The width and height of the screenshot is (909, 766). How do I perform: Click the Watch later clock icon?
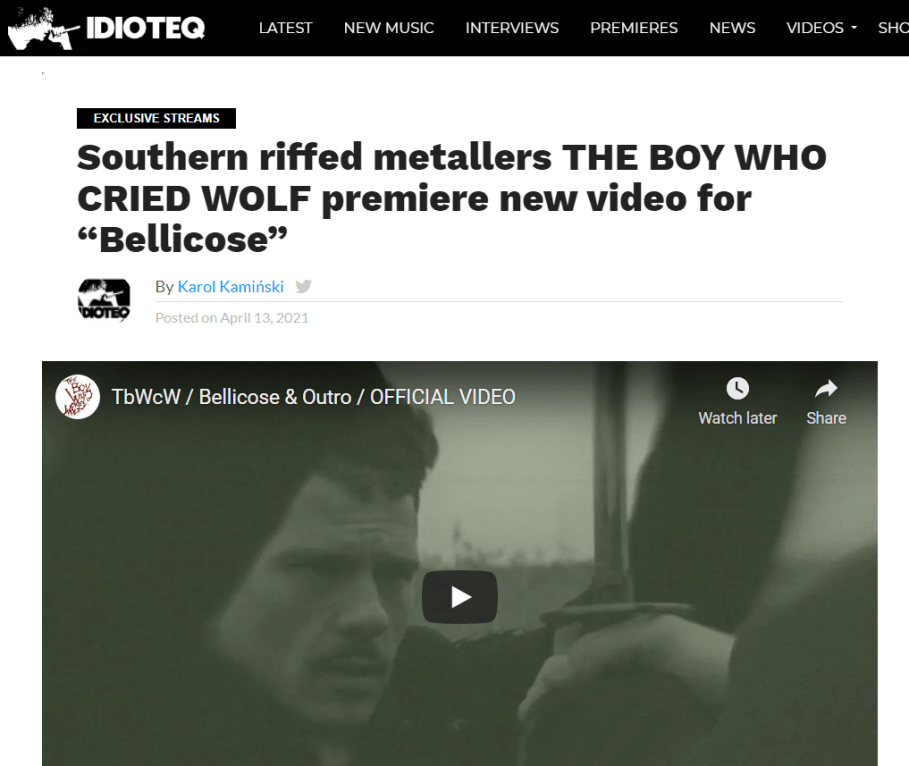(x=737, y=389)
